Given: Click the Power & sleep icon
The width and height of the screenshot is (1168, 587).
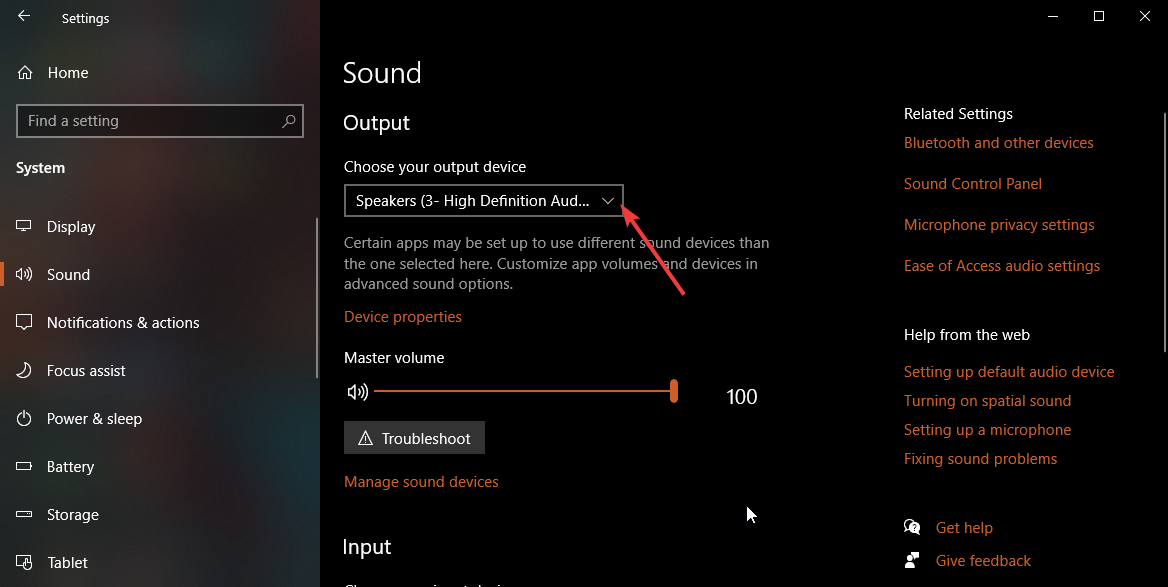Looking at the screenshot, I should [x=25, y=419].
